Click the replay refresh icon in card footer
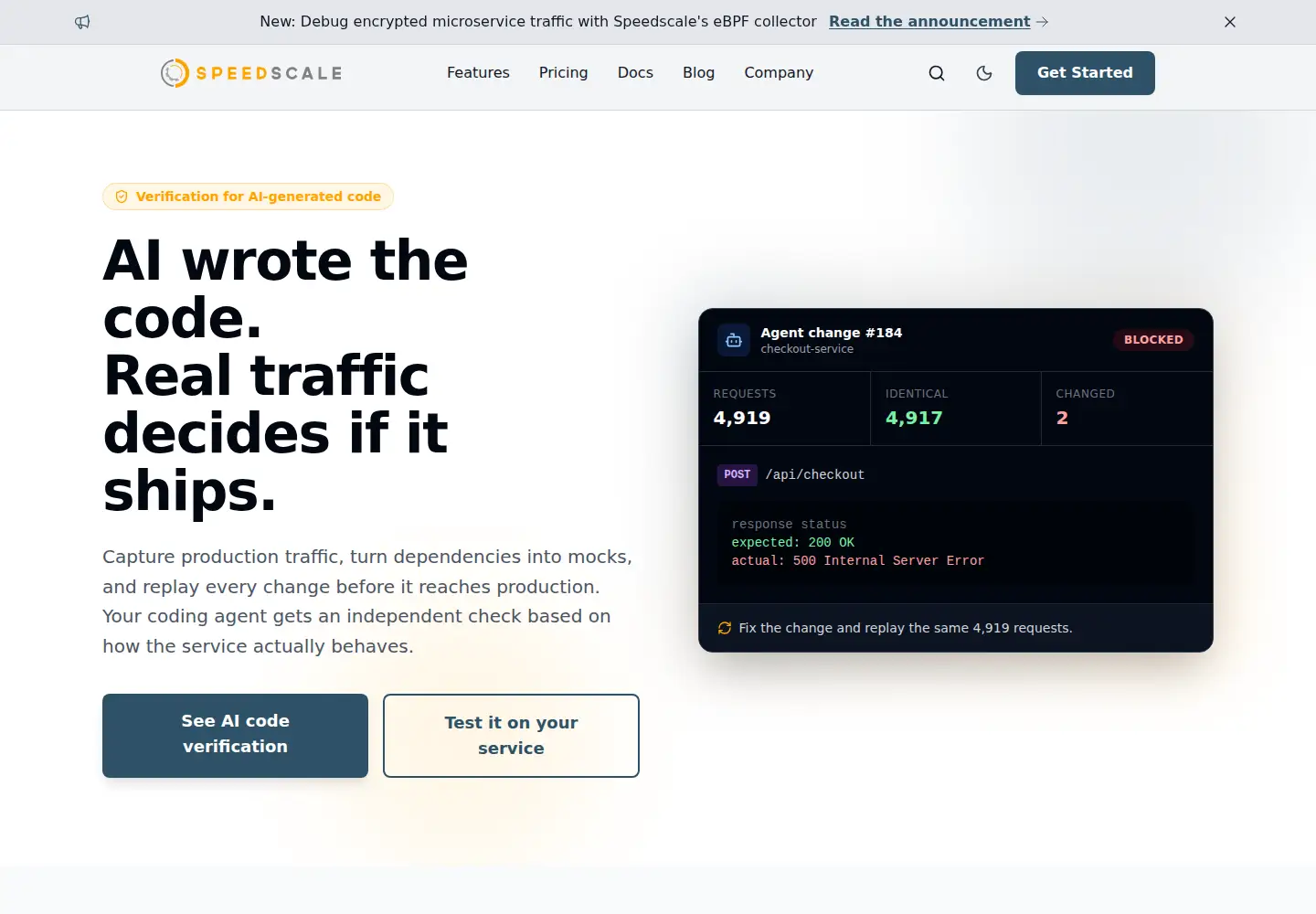Image resolution: width=1316 pixels, height=914 pixels. pos(725,628)
